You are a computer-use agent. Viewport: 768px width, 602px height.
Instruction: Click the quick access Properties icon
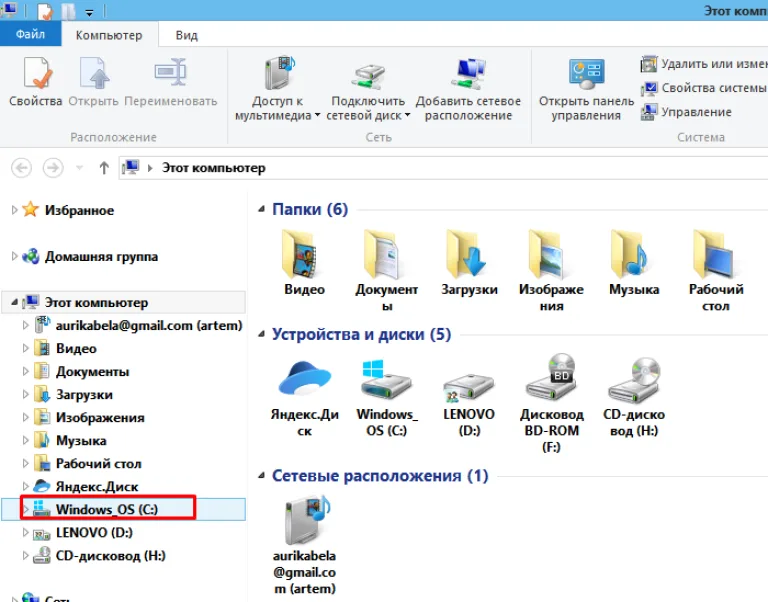[x=44, y=11]
